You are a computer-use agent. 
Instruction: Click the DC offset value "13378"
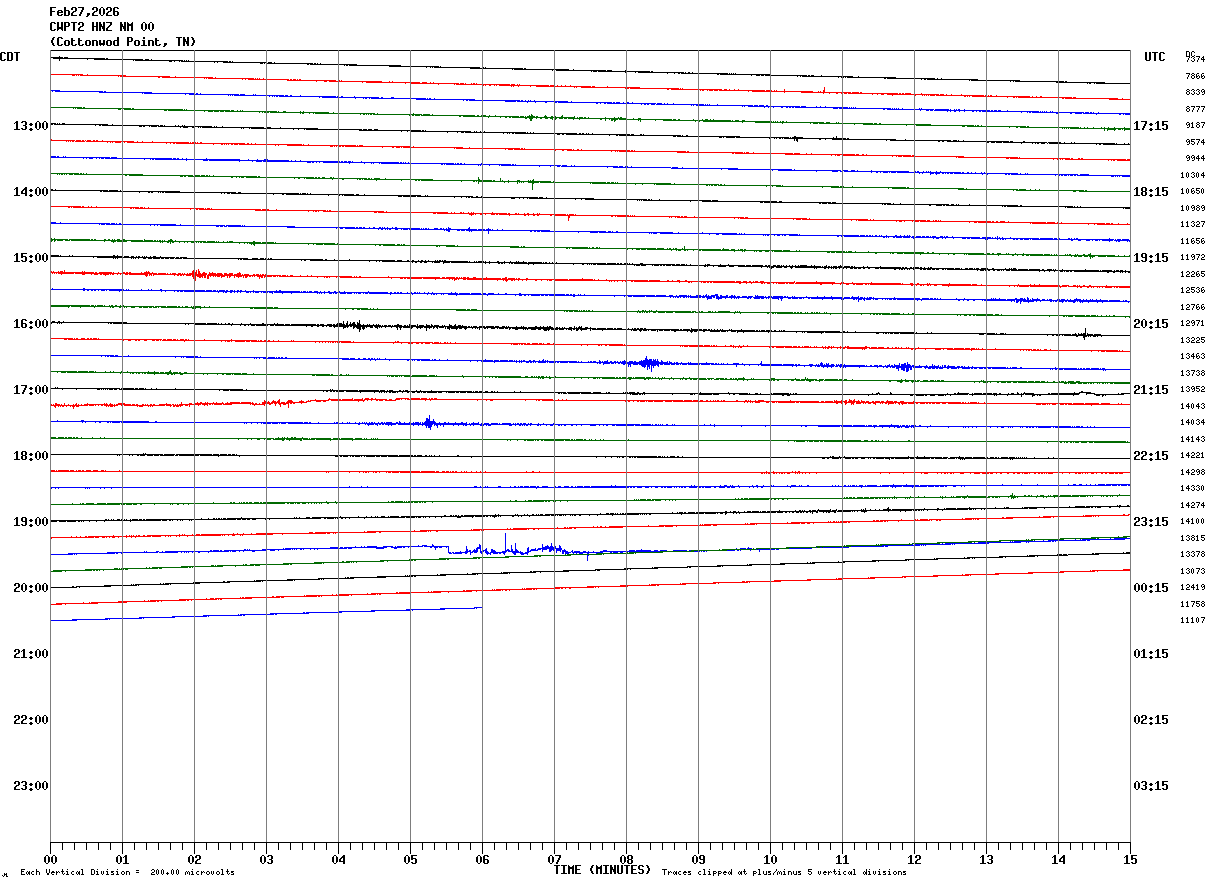point(1192,554)
